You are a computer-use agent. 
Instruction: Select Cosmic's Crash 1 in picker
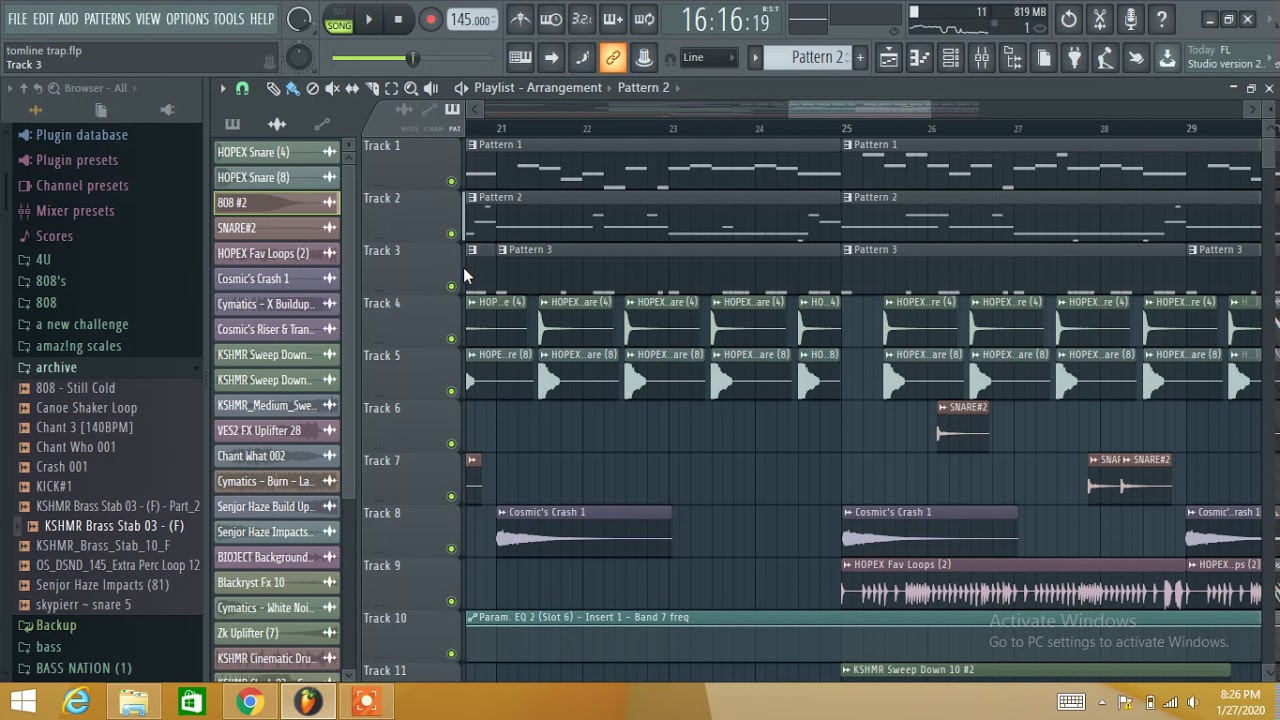tap(277, 279)
